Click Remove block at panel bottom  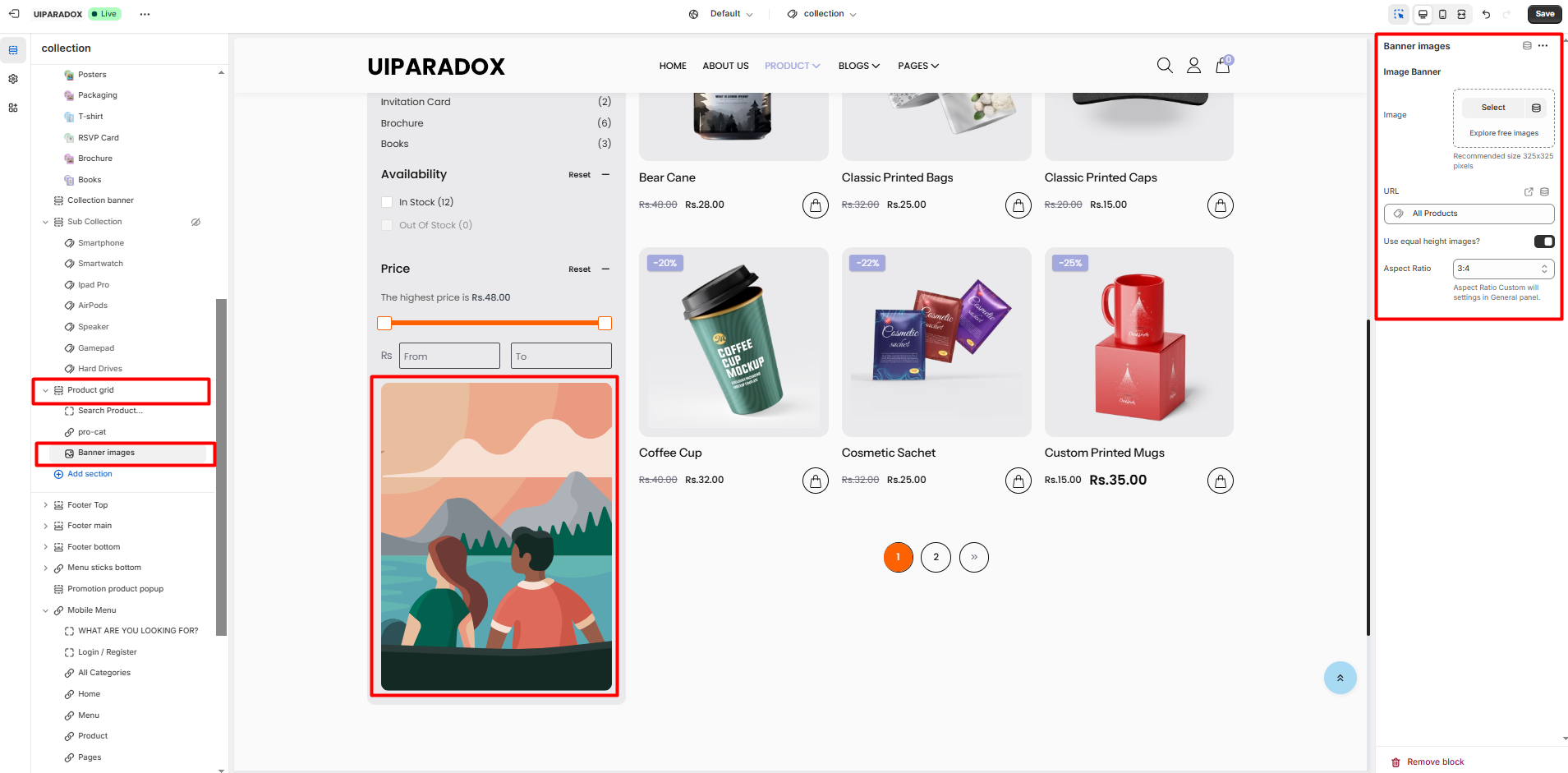(1428, 762)
